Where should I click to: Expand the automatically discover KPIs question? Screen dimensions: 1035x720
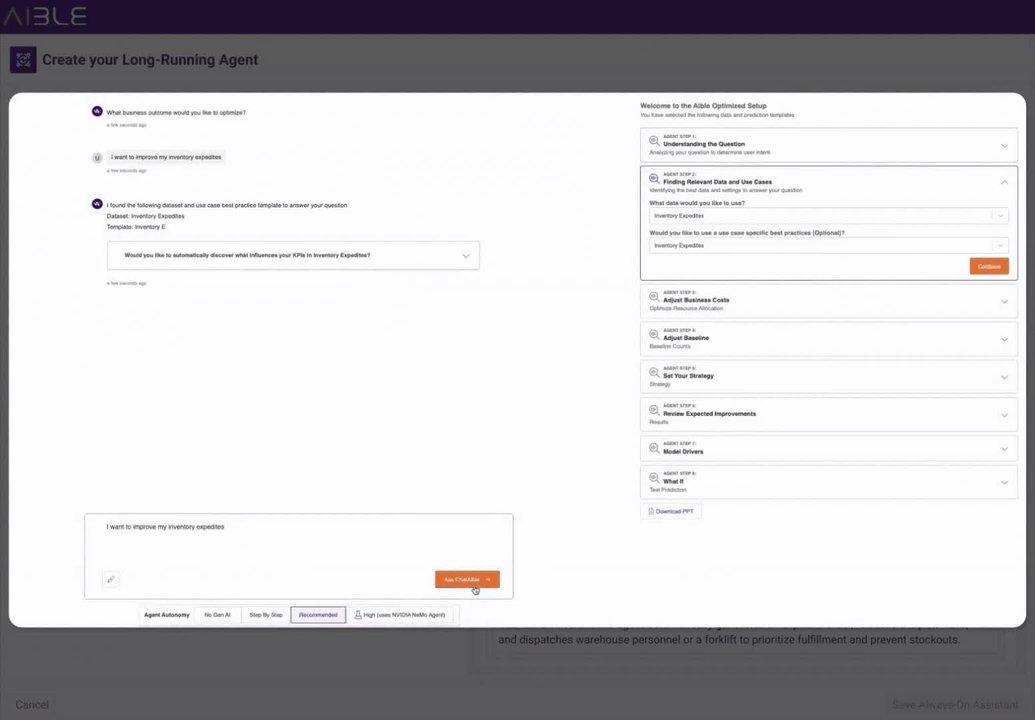click(x=293, y=255)
